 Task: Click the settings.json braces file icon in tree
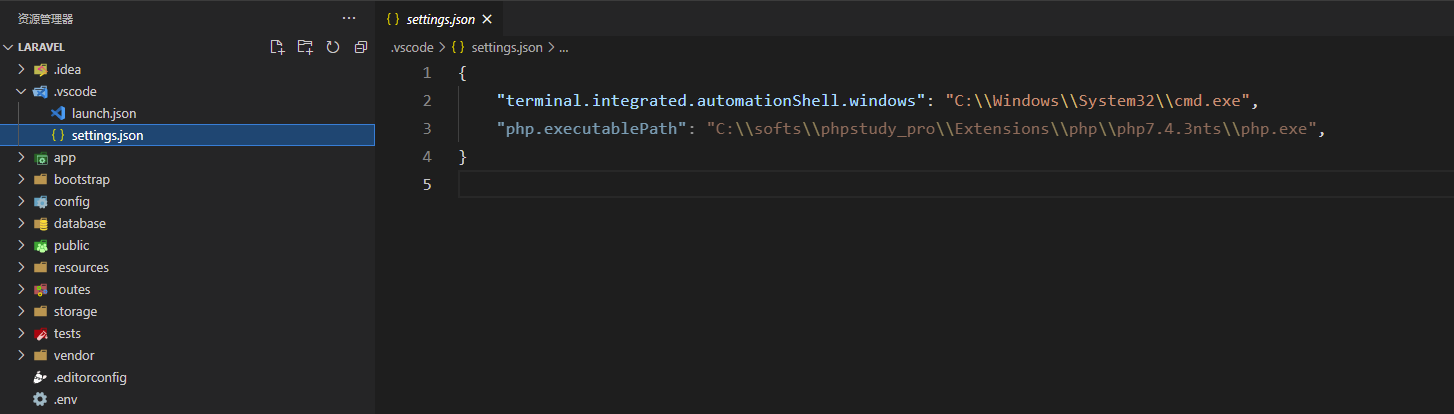coord(58,135)
